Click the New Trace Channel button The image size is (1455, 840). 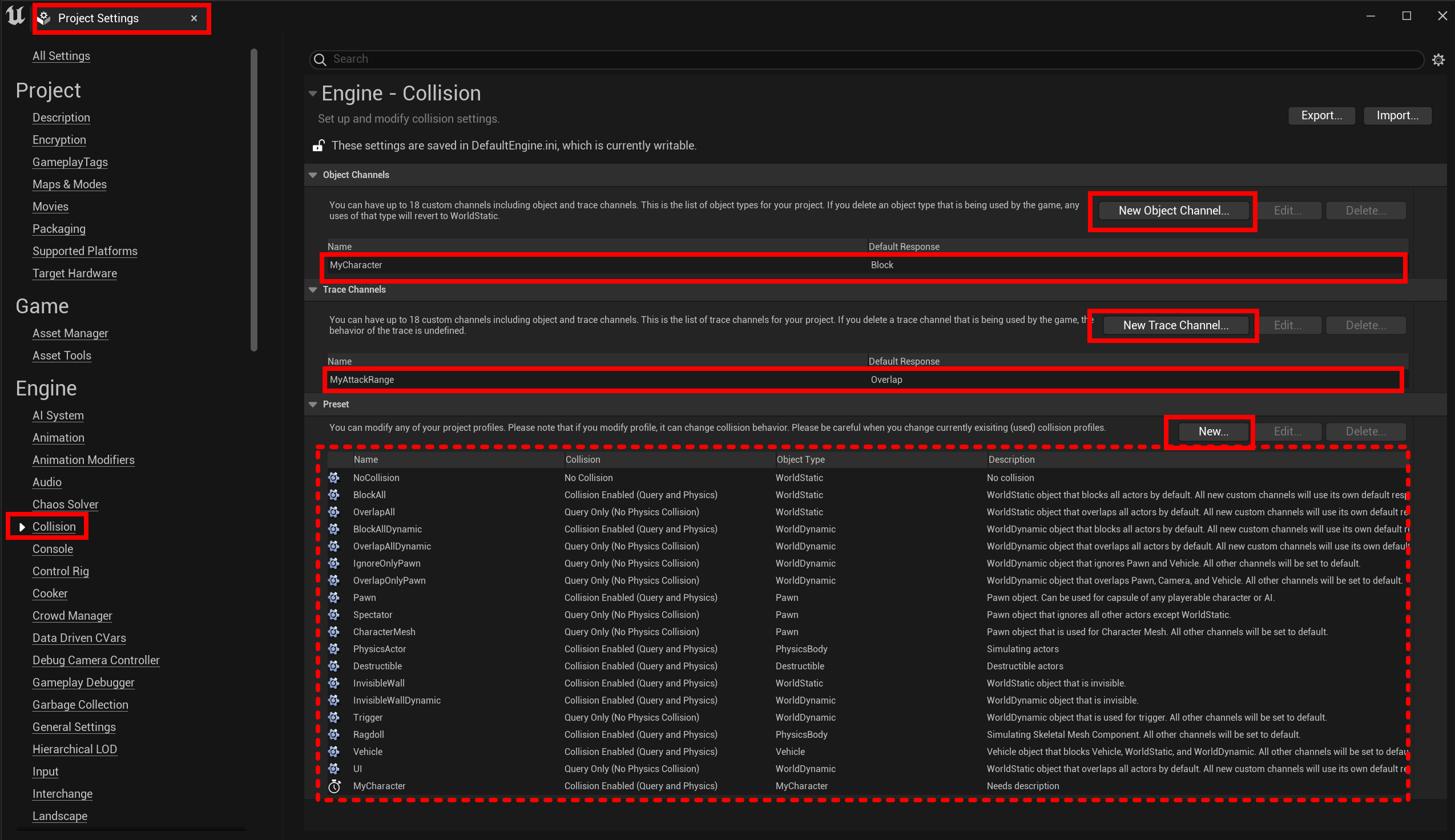[1175, 325]
